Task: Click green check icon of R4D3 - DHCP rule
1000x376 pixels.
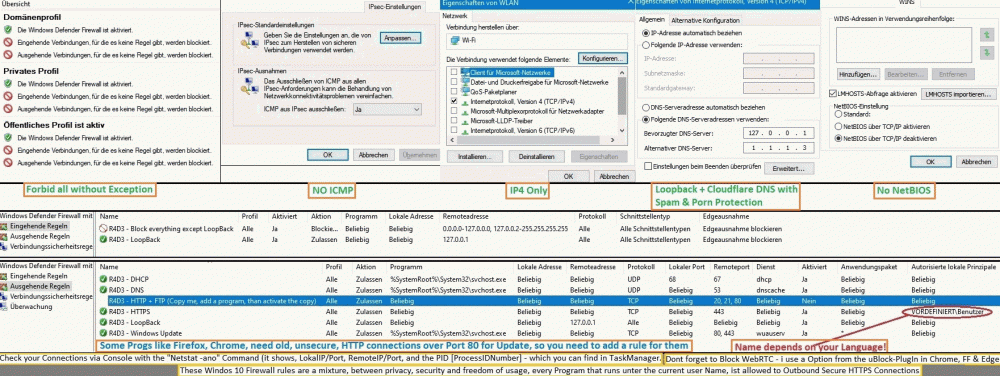Action: coord(103,280)
